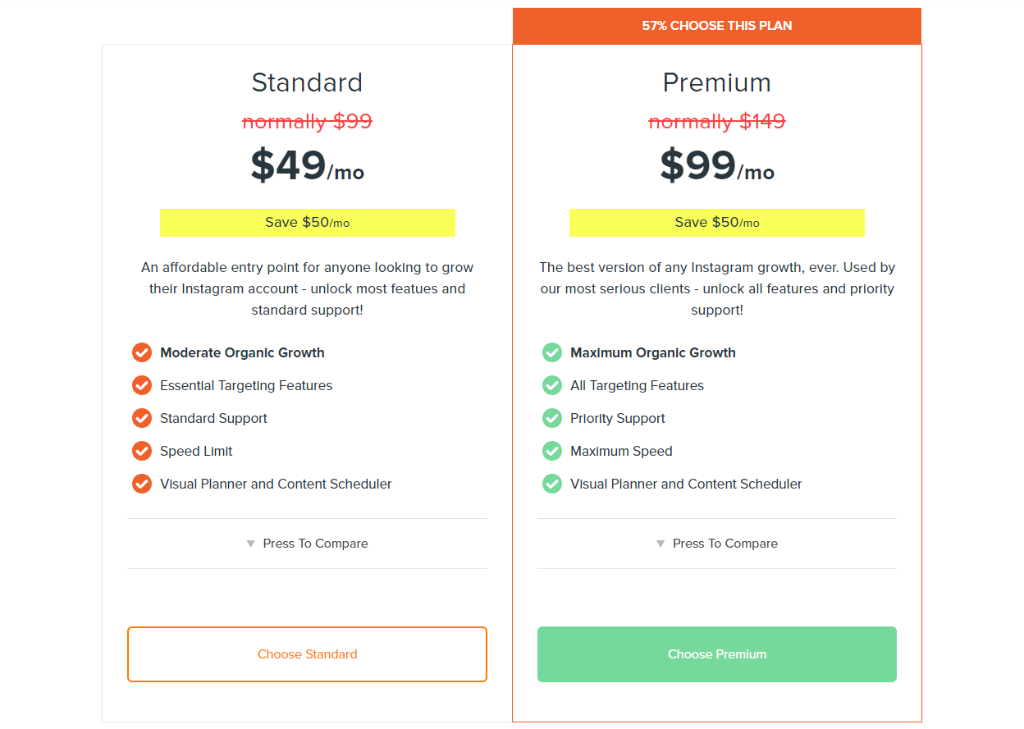Click the yellow Save $50/mo badge under Standard
Viewport: 1024px width, 729px height.
308,223
